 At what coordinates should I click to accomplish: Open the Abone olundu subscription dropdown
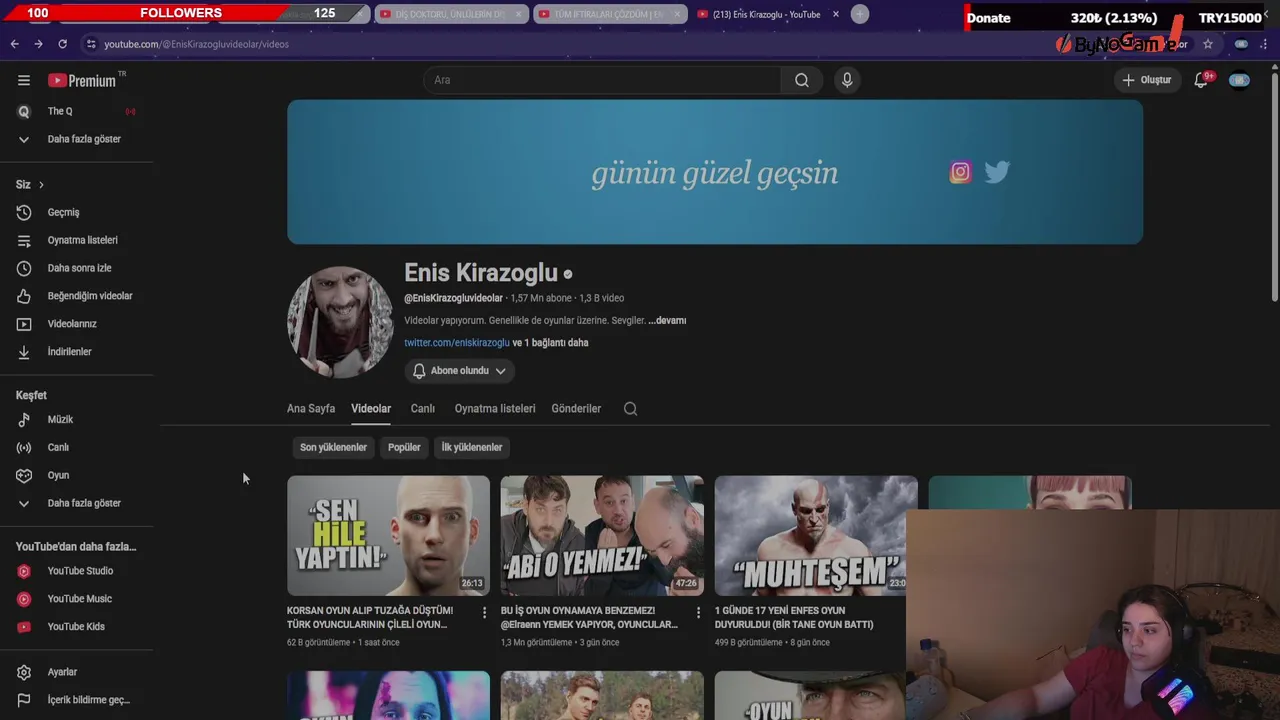tap(460, 371)
